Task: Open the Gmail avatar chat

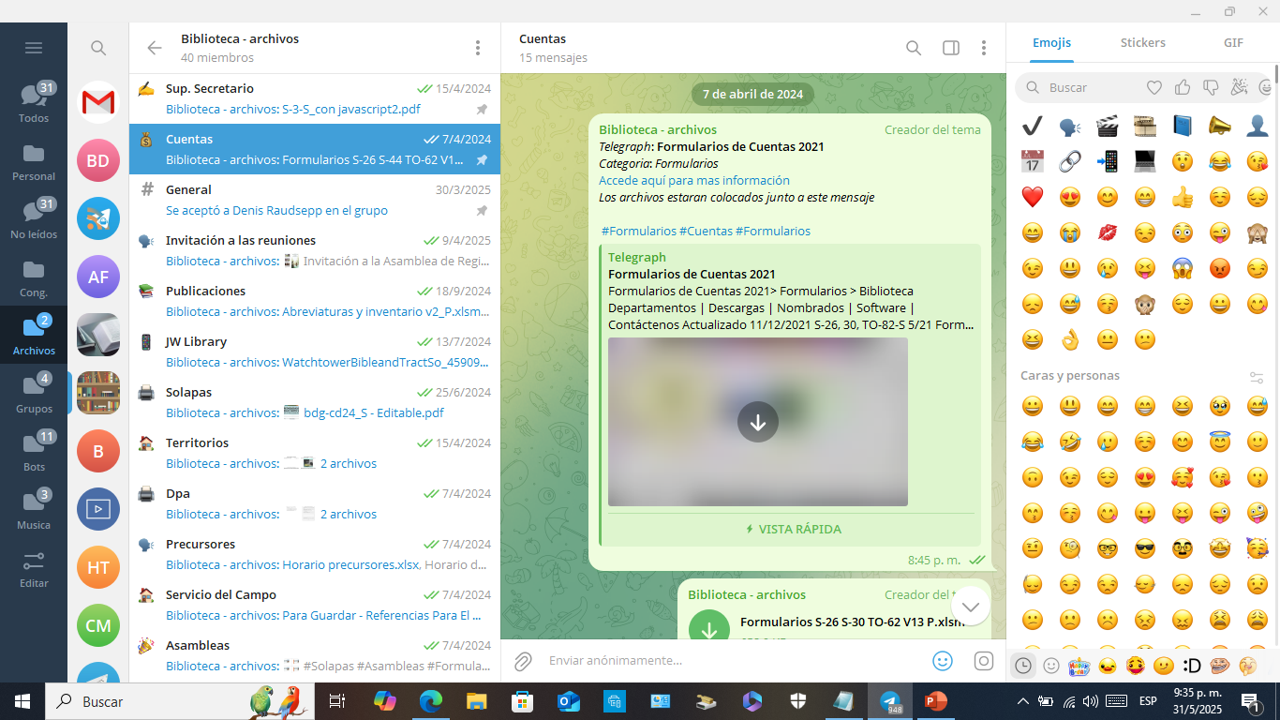Action: (98, 102)
